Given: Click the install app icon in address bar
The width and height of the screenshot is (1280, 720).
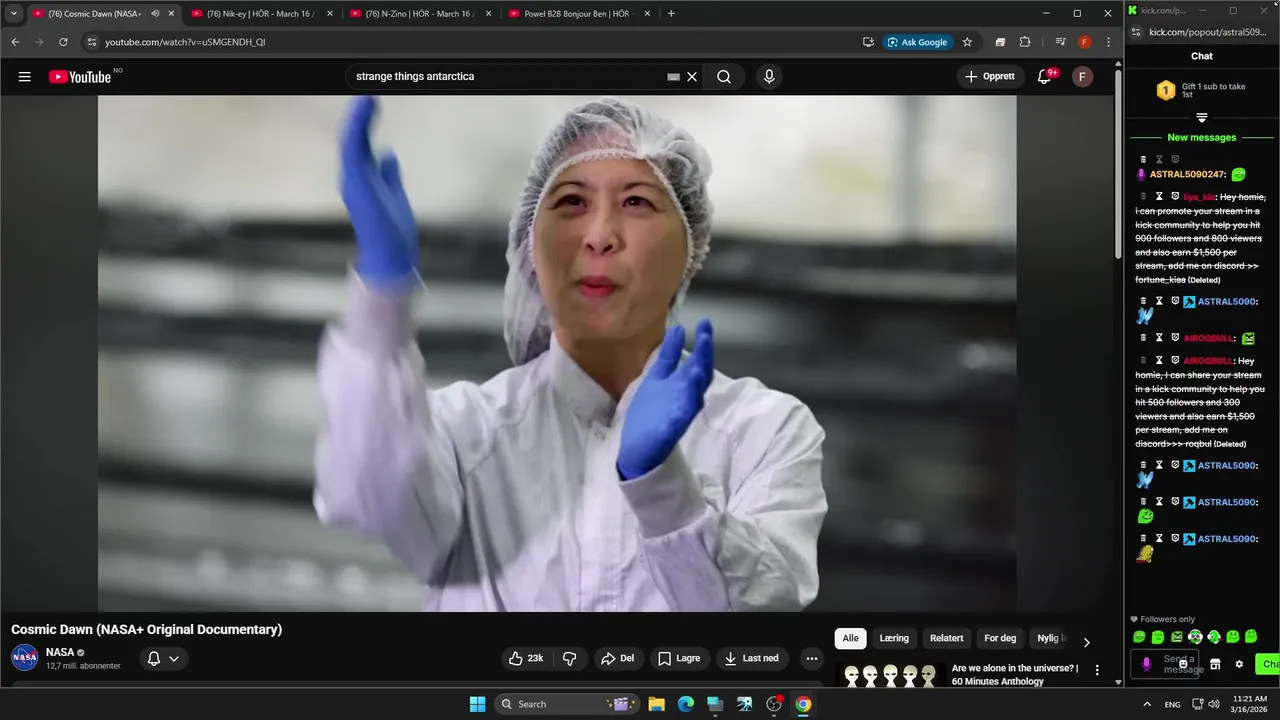Looking at the screenshot, I should [x=868, y=42].
